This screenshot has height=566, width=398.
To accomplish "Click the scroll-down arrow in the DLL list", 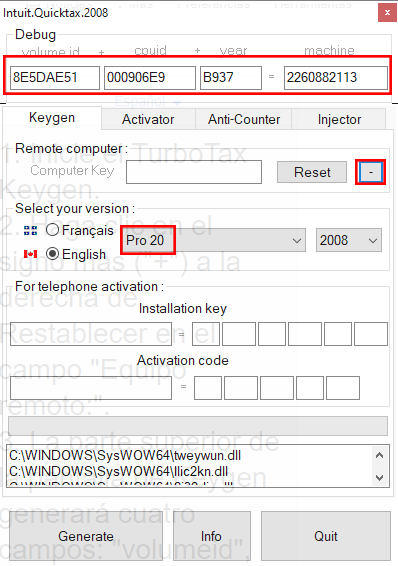I will point(379,478).
